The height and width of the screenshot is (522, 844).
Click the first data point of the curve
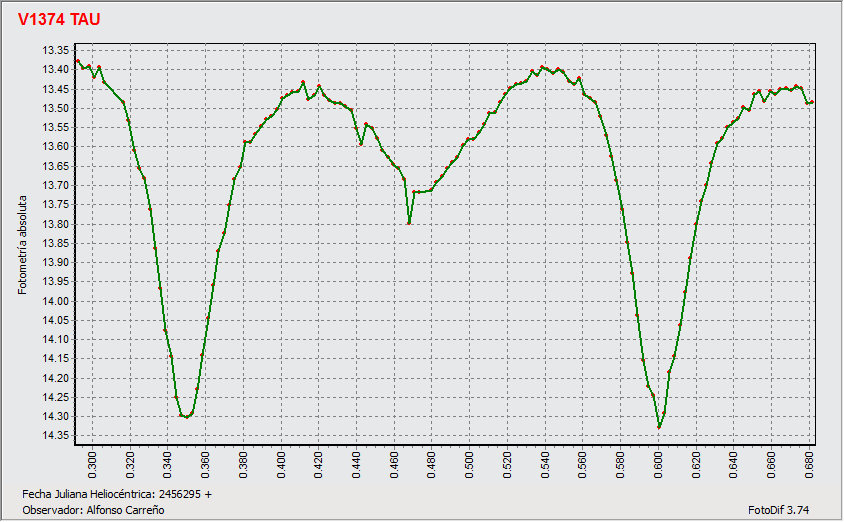click(x=78, y=61)
